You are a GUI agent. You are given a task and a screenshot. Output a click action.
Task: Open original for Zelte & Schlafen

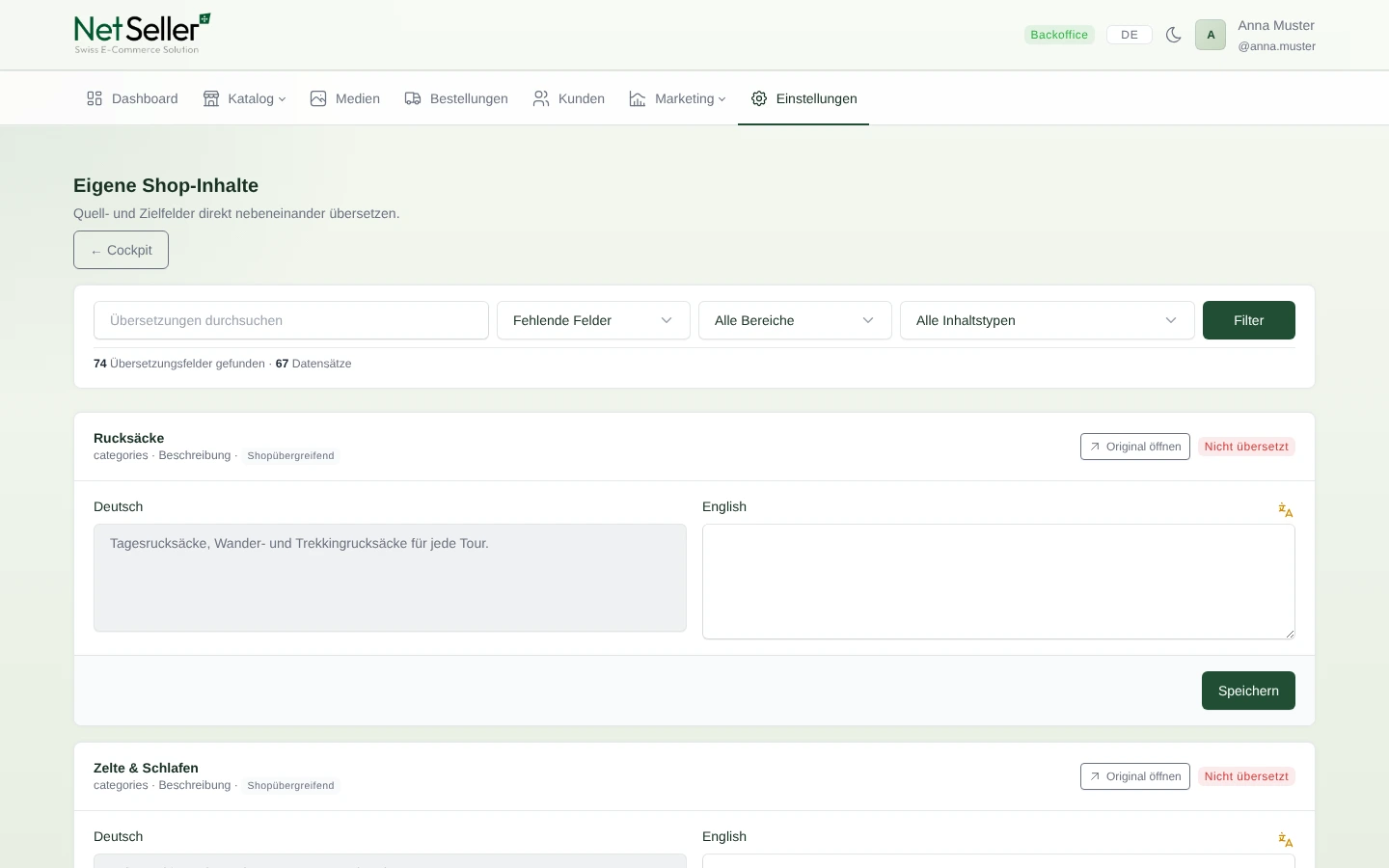1135,776
